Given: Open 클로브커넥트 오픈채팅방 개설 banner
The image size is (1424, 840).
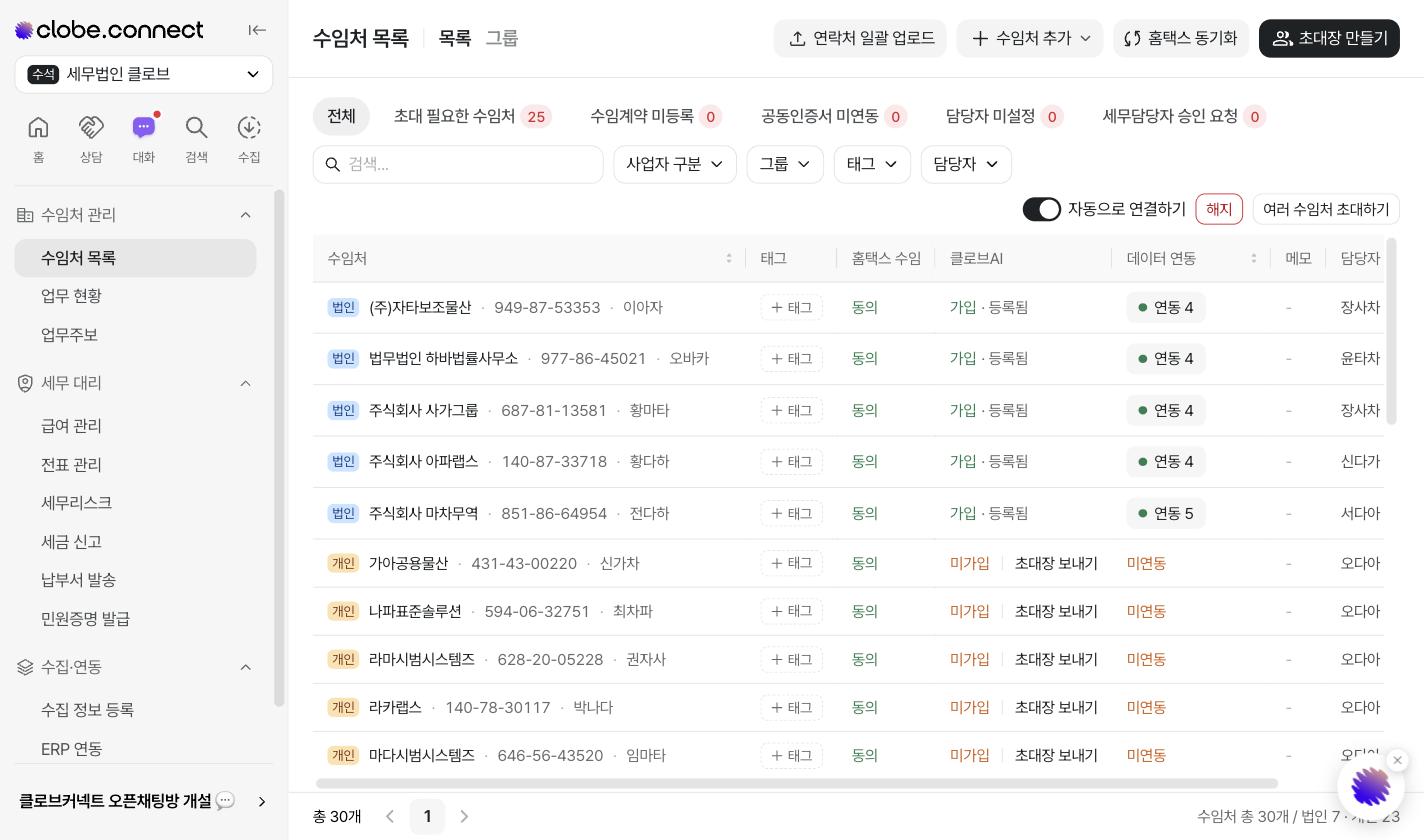Looking at the screenshot, I should (x=144, y=801).
